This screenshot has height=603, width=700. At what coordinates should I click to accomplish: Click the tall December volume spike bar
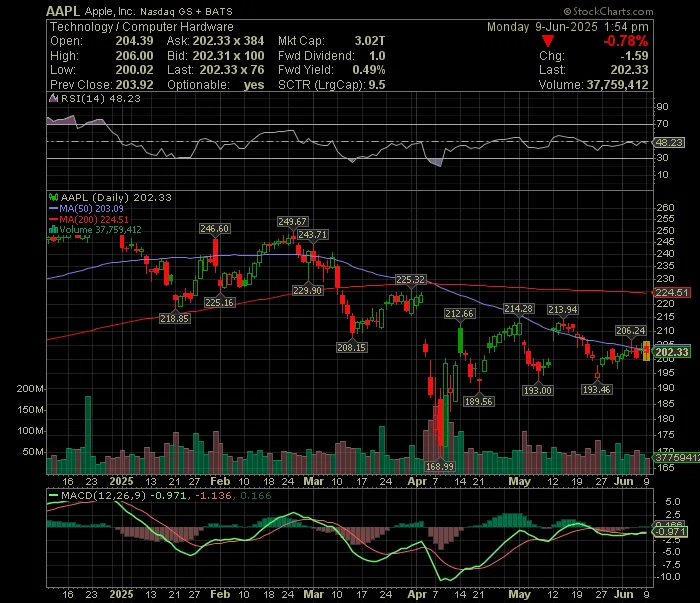tap(88, 435)
